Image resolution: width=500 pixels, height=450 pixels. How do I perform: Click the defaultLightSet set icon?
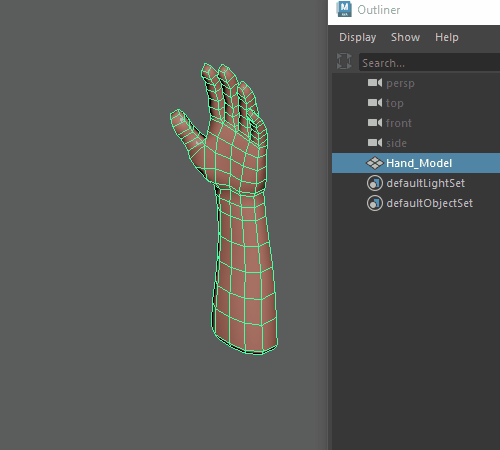tap(375, 183)
